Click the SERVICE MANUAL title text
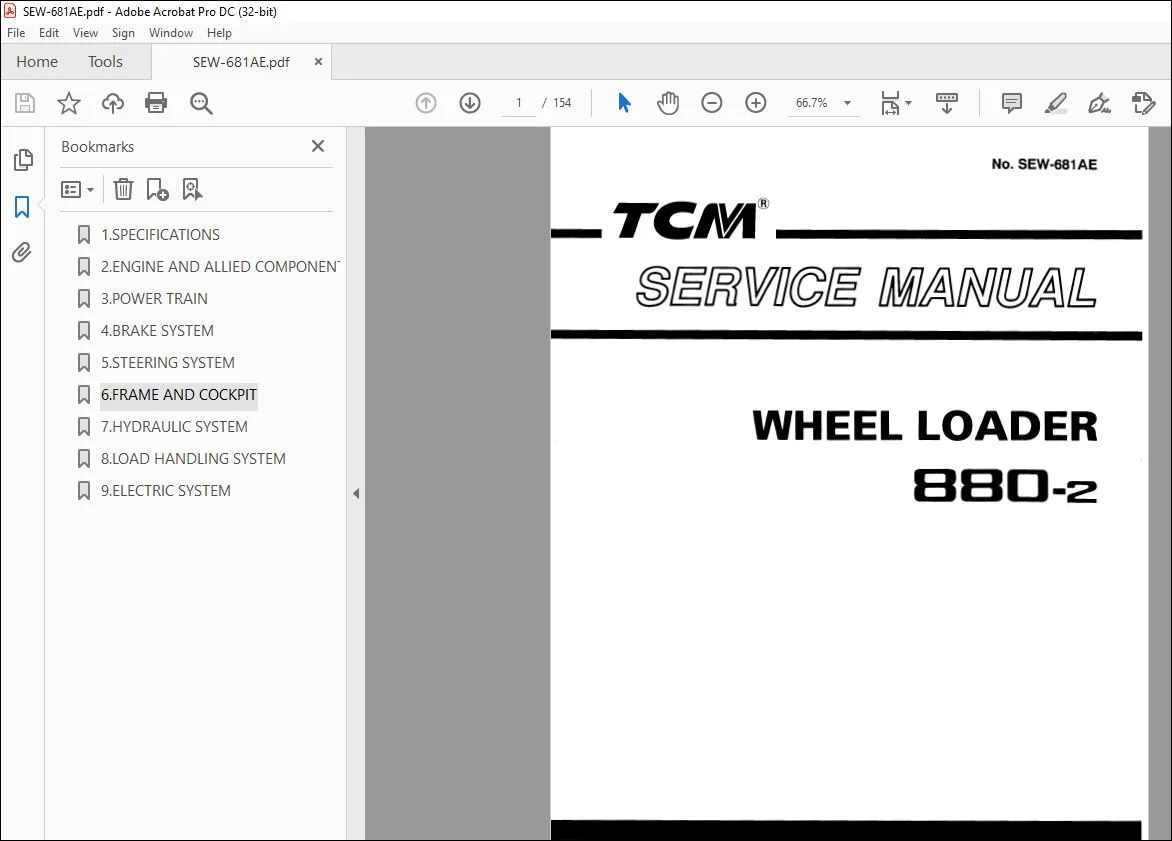 tap(867, 287)
